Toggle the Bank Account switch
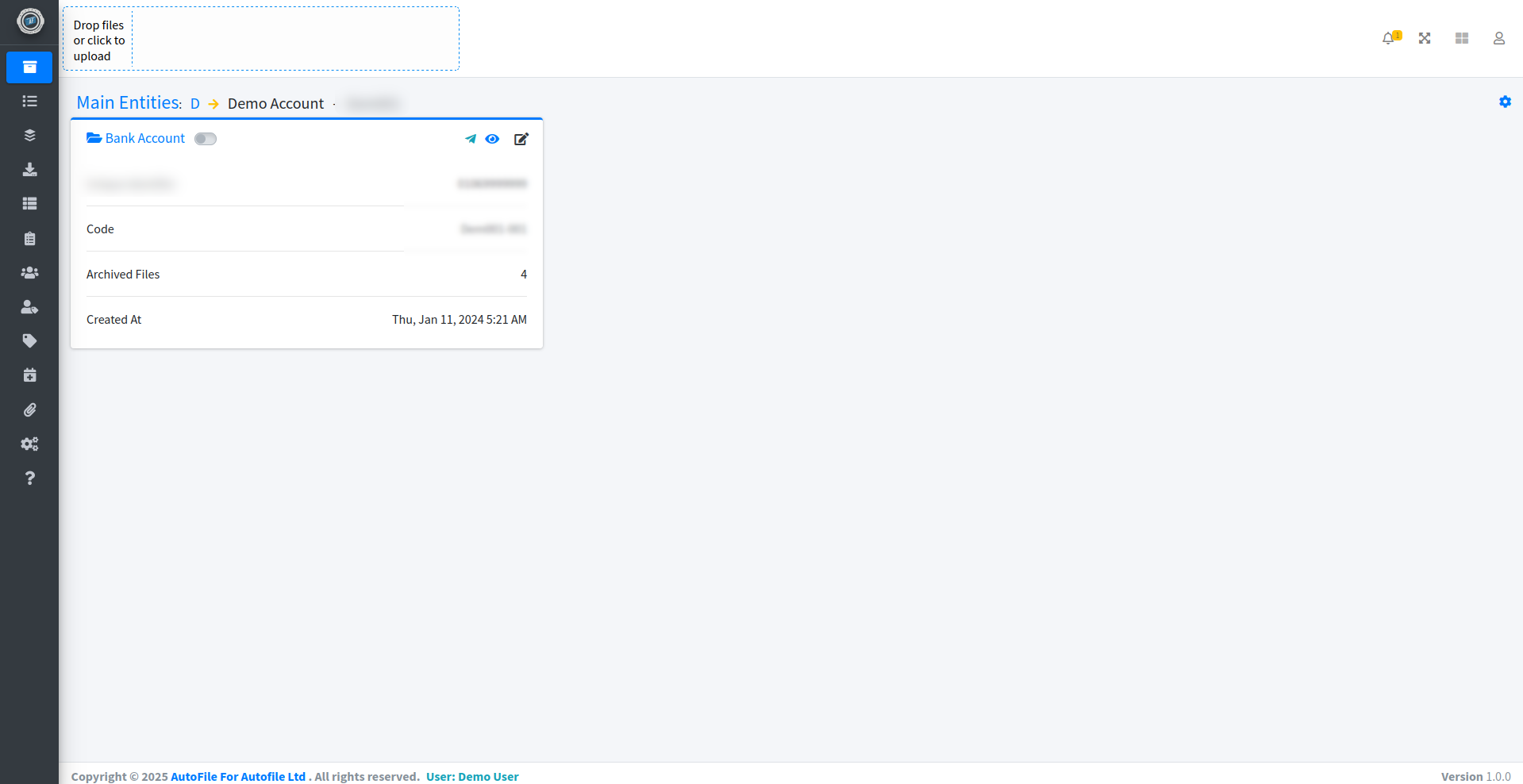 coord(206,139)
